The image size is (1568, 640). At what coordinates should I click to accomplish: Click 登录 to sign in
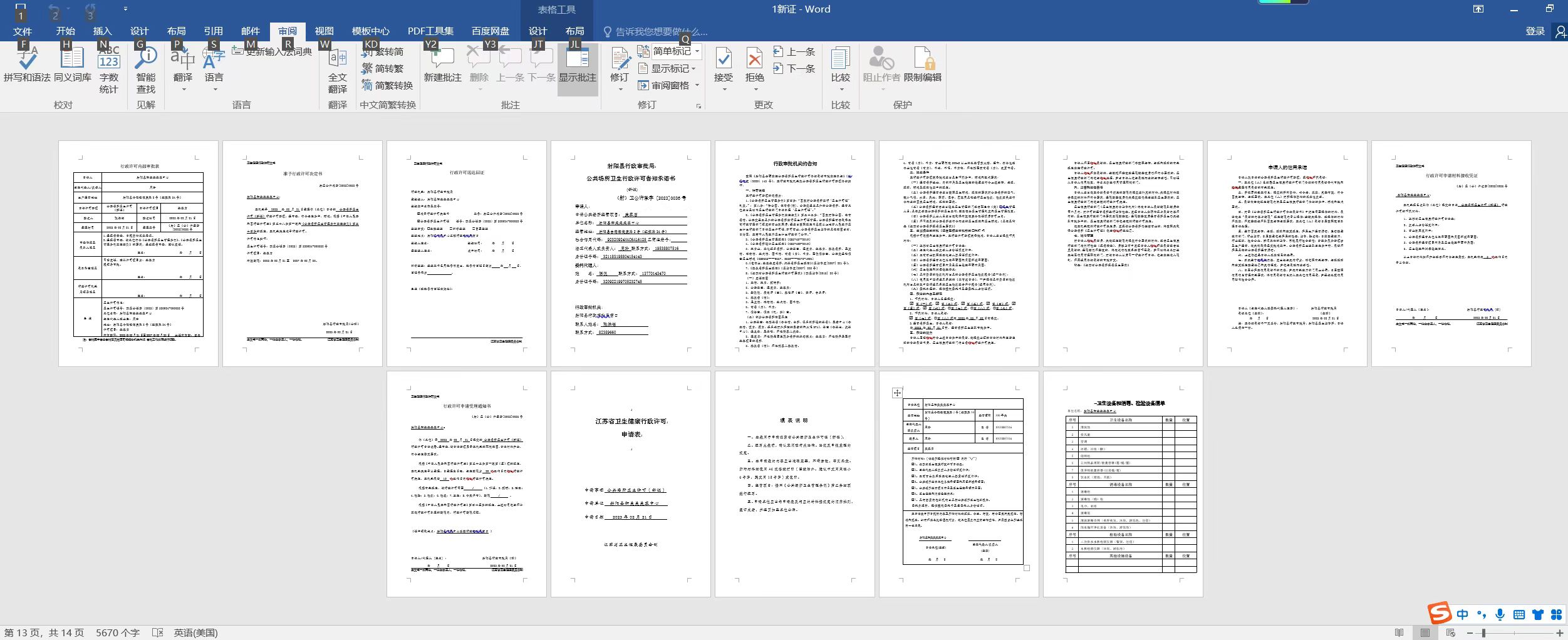[x=1534, y=31]
